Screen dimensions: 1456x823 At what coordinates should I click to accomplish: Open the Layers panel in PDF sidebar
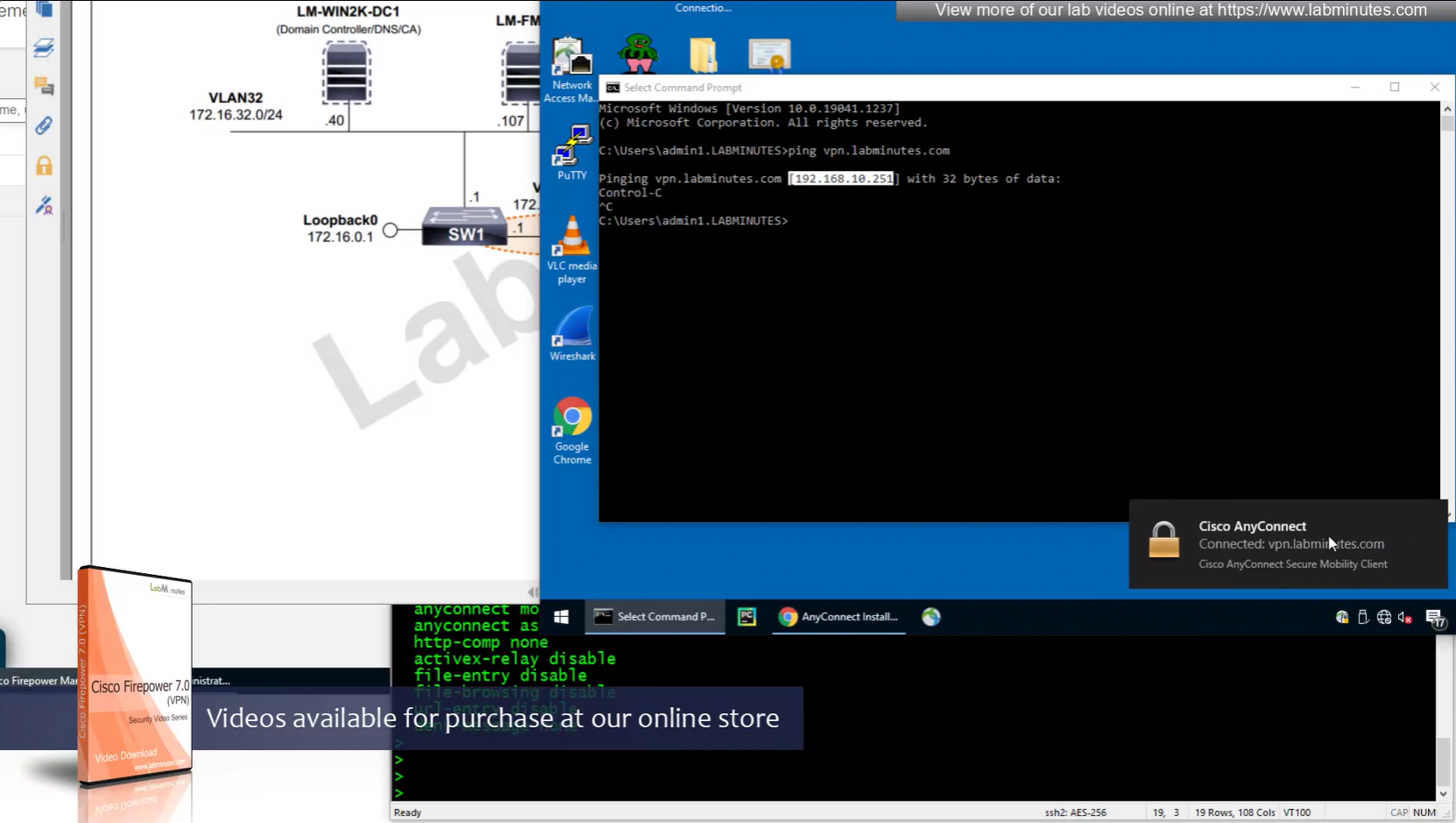pos(44,48)
